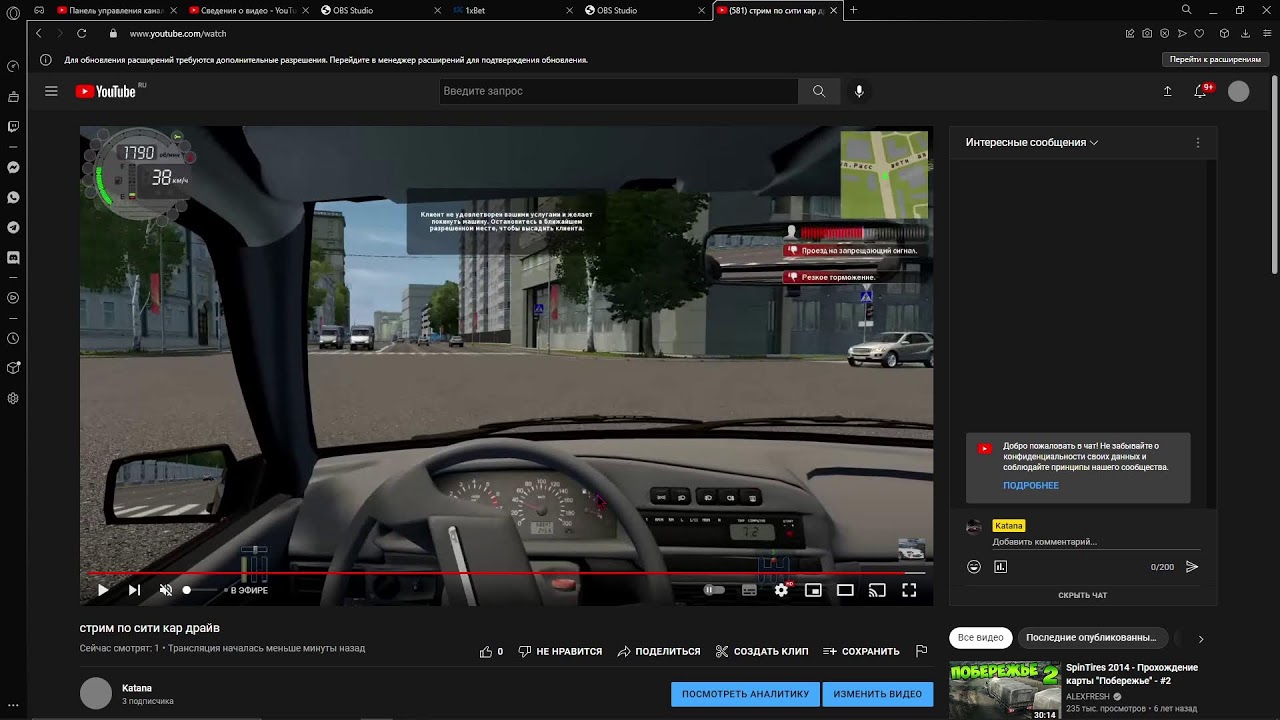Open the upload/create video icon
1280x720 pixels.
pyautogui.click(x=1167, y=91)
